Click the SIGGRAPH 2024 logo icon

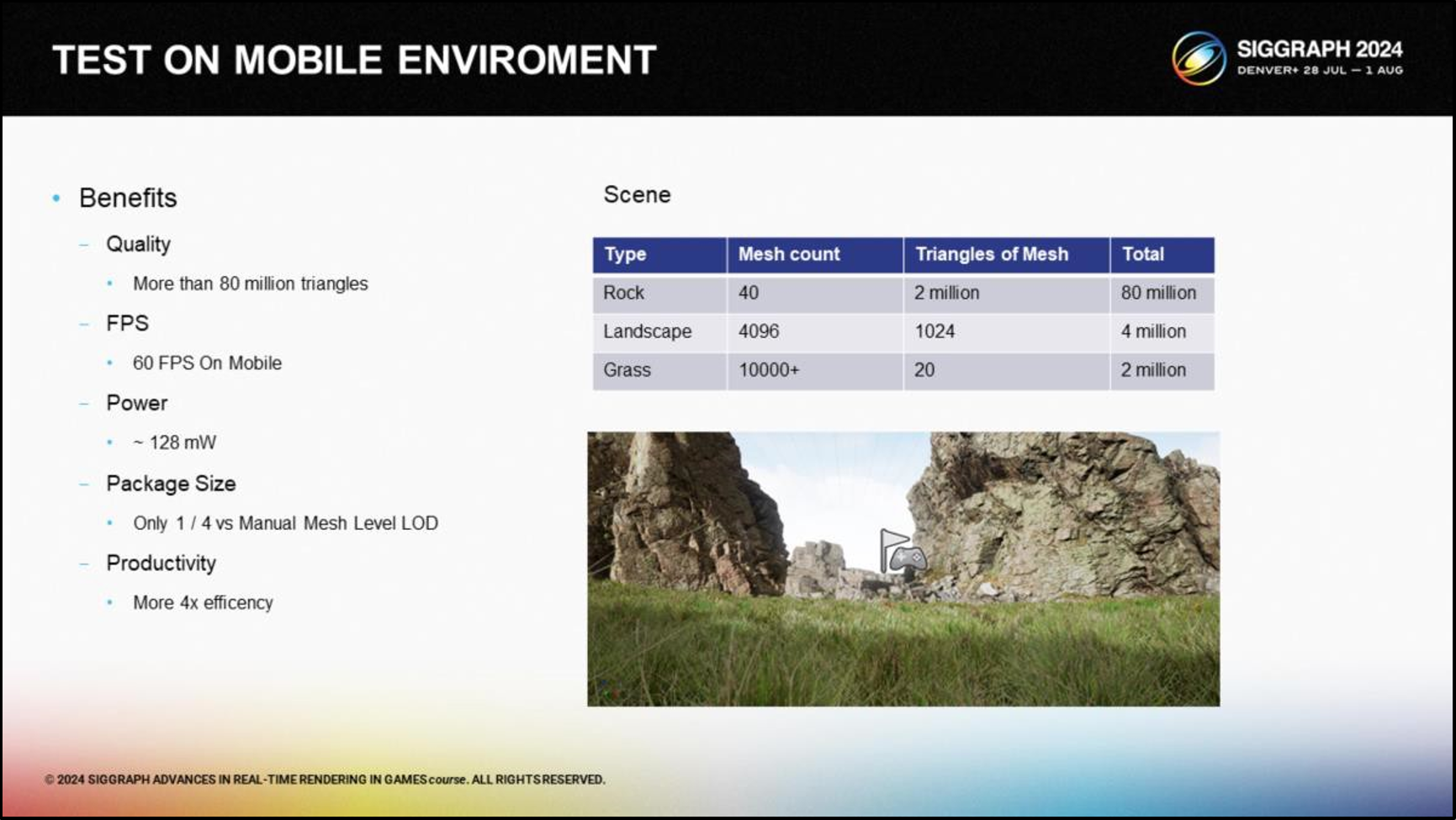coord(1199,59)
